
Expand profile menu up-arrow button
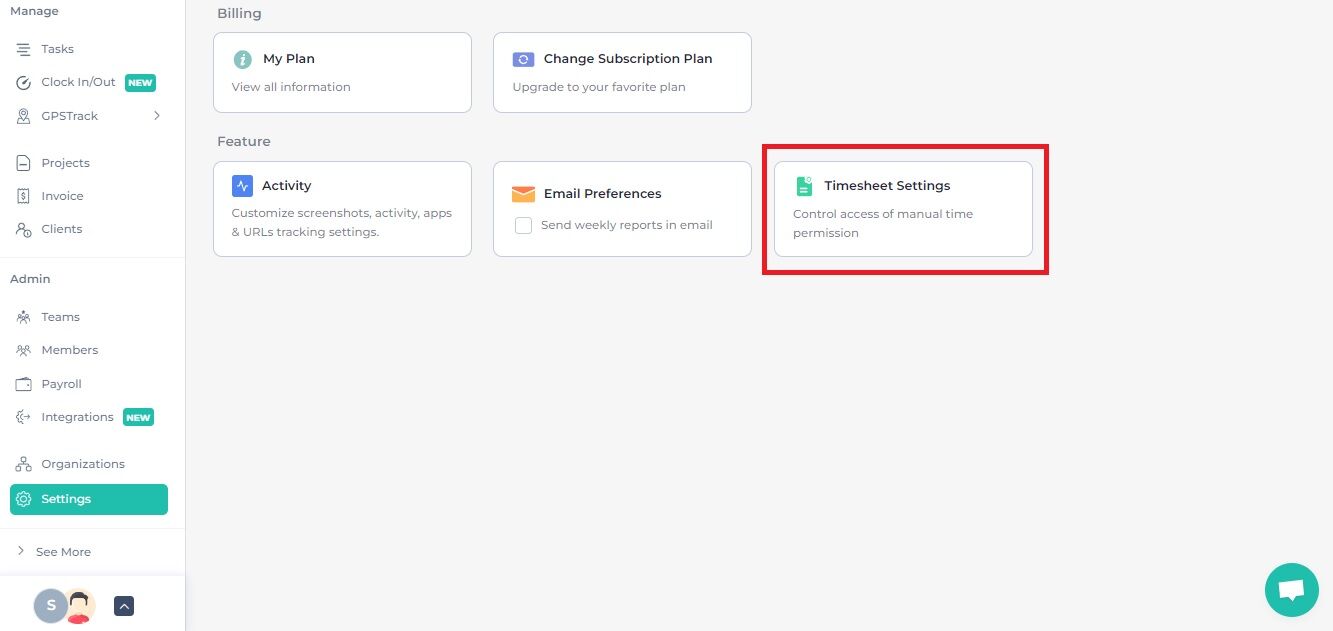124,606
